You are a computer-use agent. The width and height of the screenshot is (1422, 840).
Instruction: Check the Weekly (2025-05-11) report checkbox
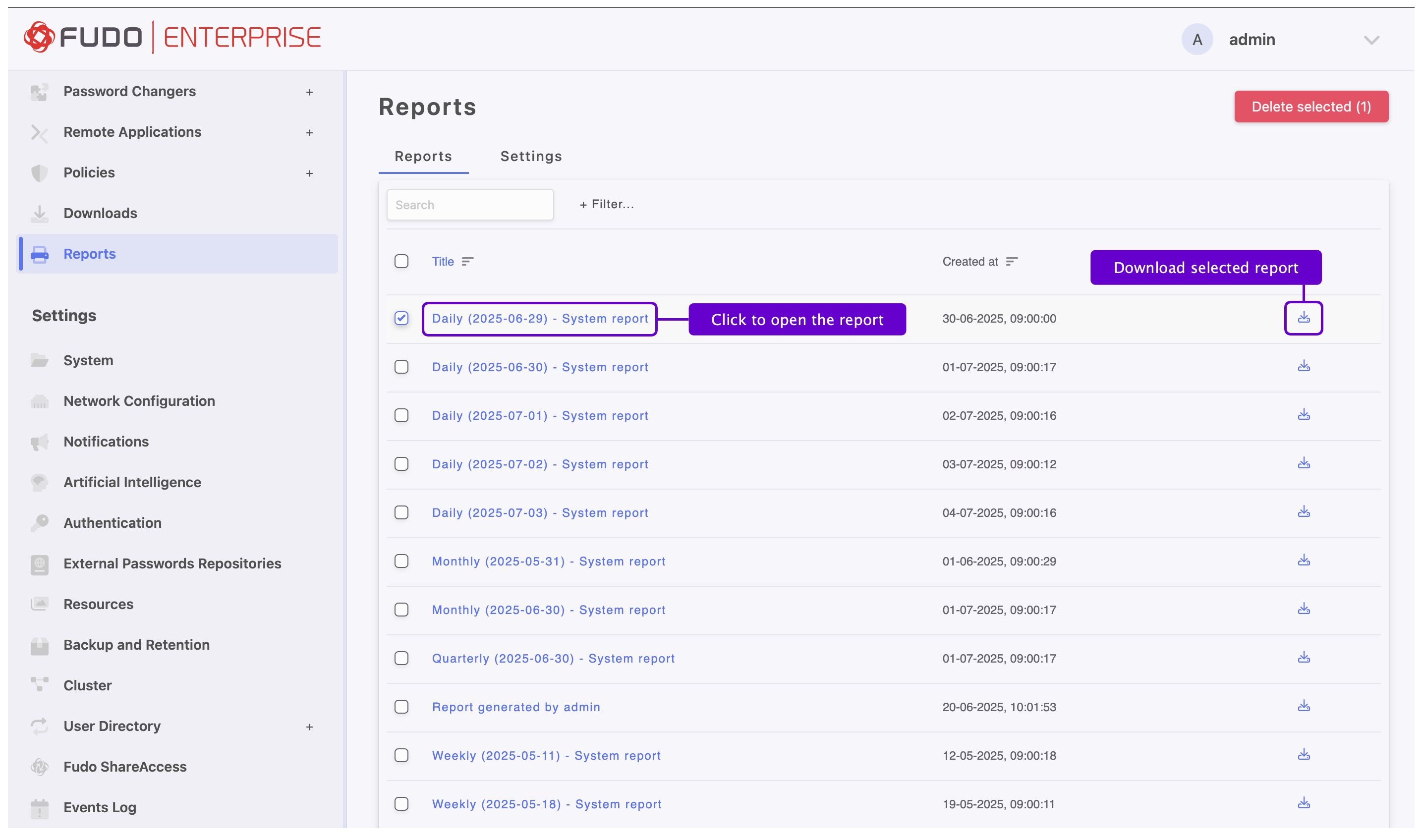(x=401, y=755)
